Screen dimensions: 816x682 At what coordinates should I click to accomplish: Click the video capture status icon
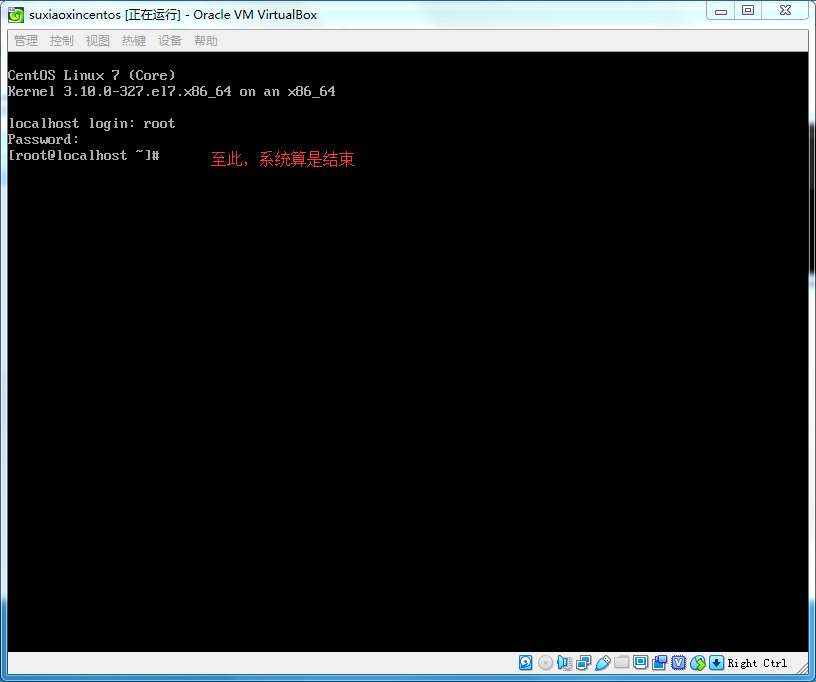(x=659, y=662)
